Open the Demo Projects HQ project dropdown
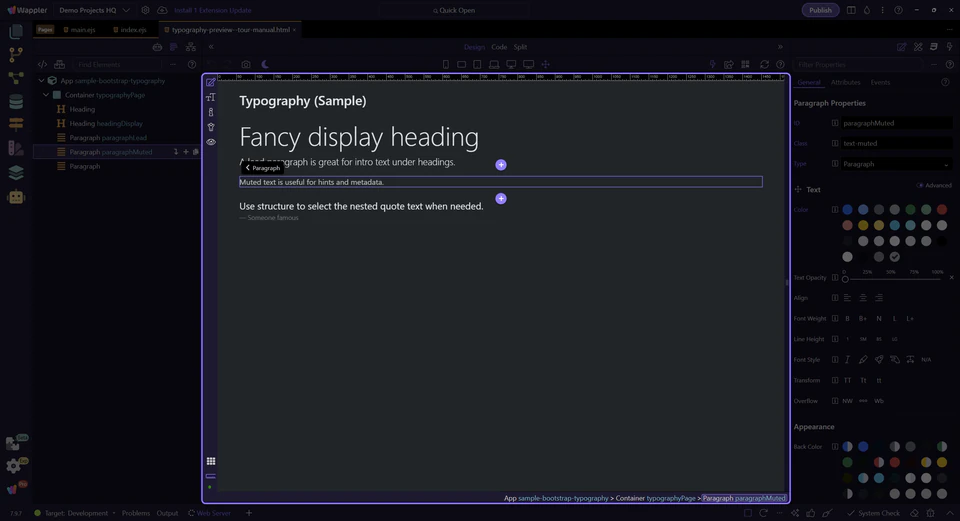This screenshot has width=960, height=521. point(94,10)
